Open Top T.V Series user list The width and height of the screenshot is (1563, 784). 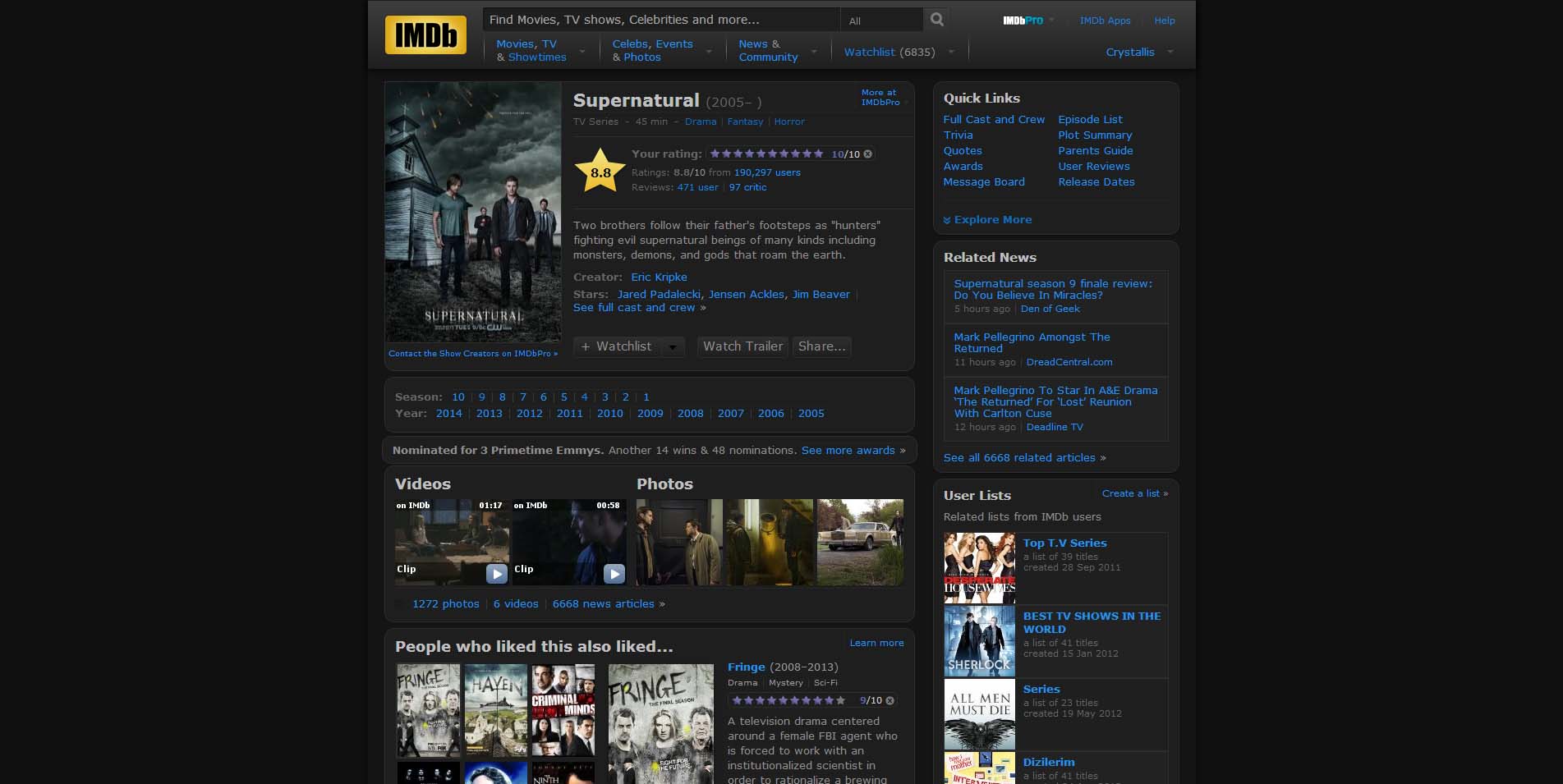(x=1064, y=543)
